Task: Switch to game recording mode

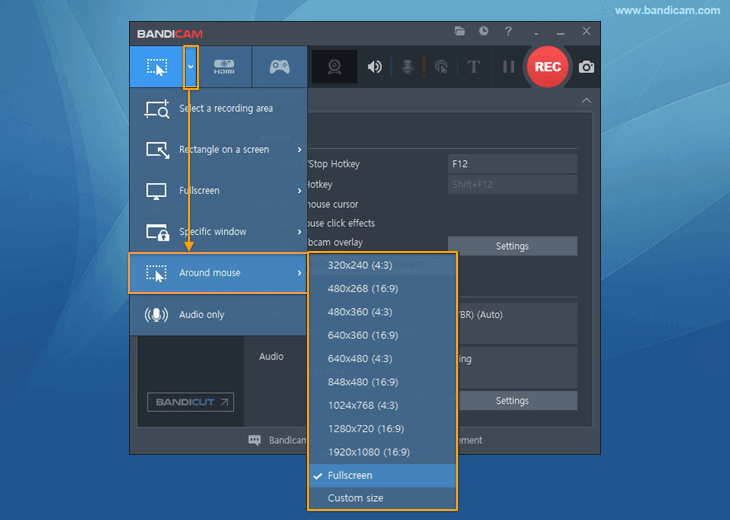Action: click(279, 67)
